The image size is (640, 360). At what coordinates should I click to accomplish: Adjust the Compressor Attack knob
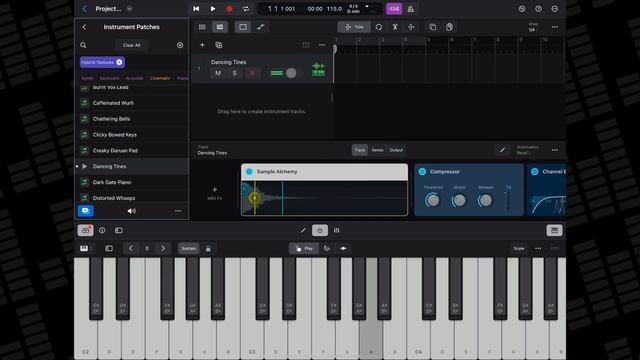click(459, 200)
